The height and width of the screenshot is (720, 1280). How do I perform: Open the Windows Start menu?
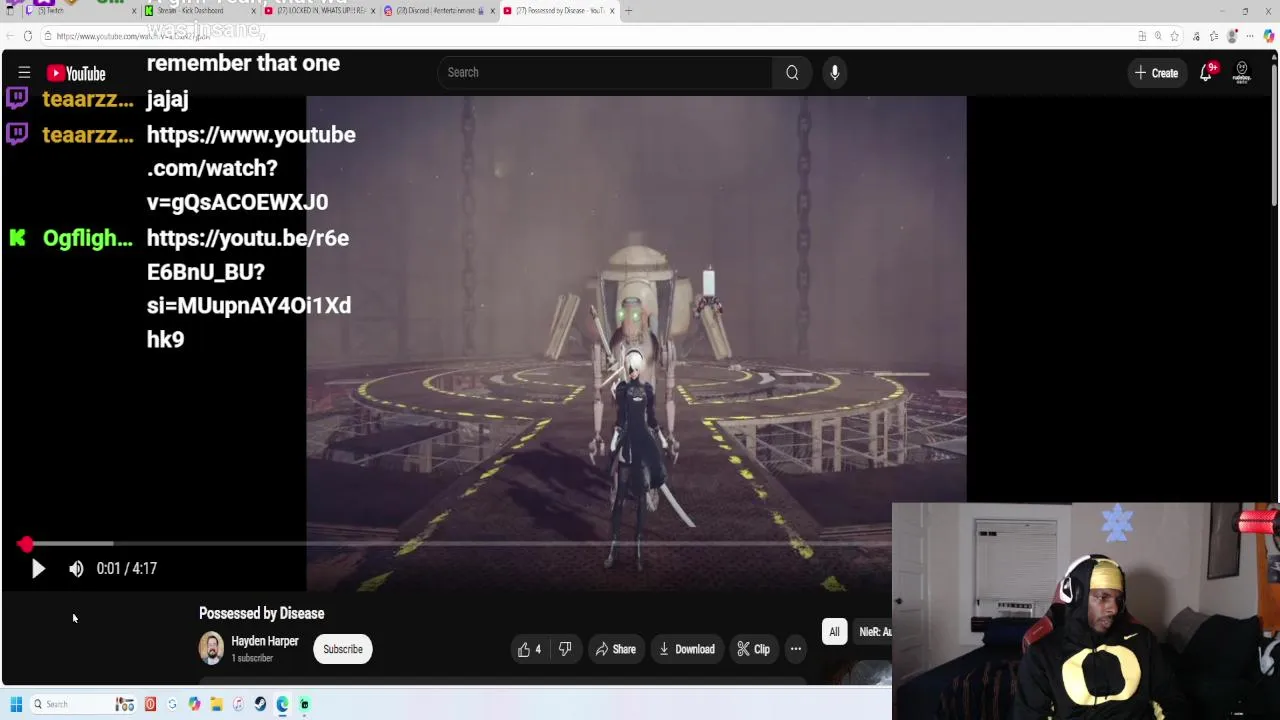tap(16, 704)
